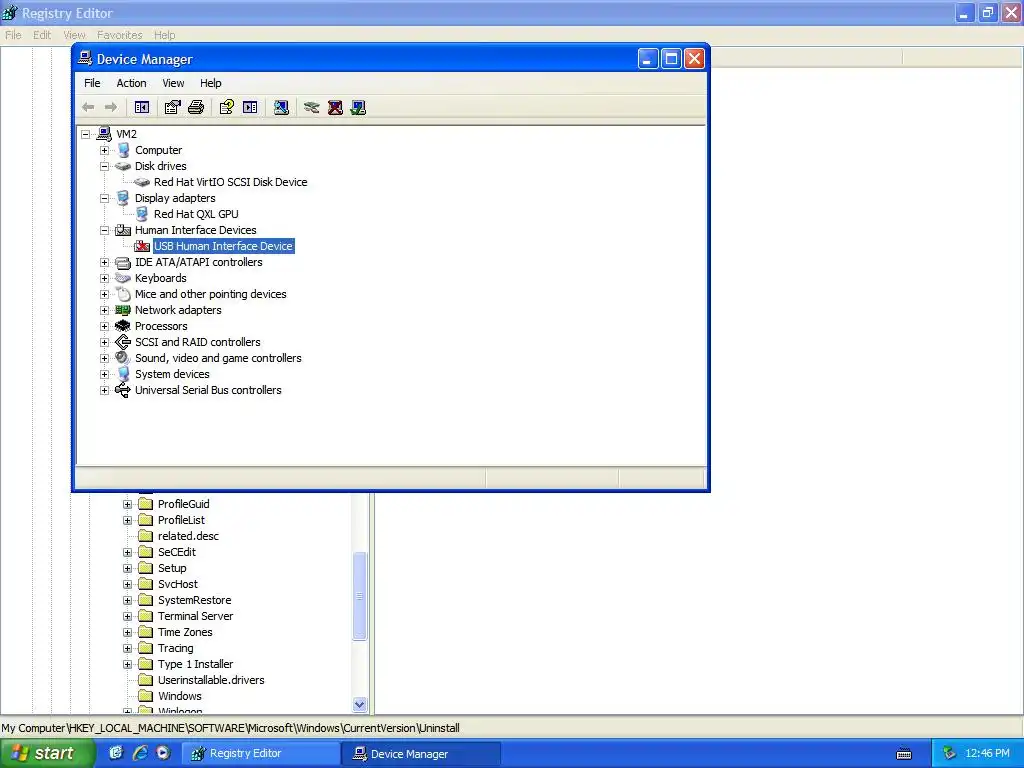Collapse the Display adapters category

point(104,199)
